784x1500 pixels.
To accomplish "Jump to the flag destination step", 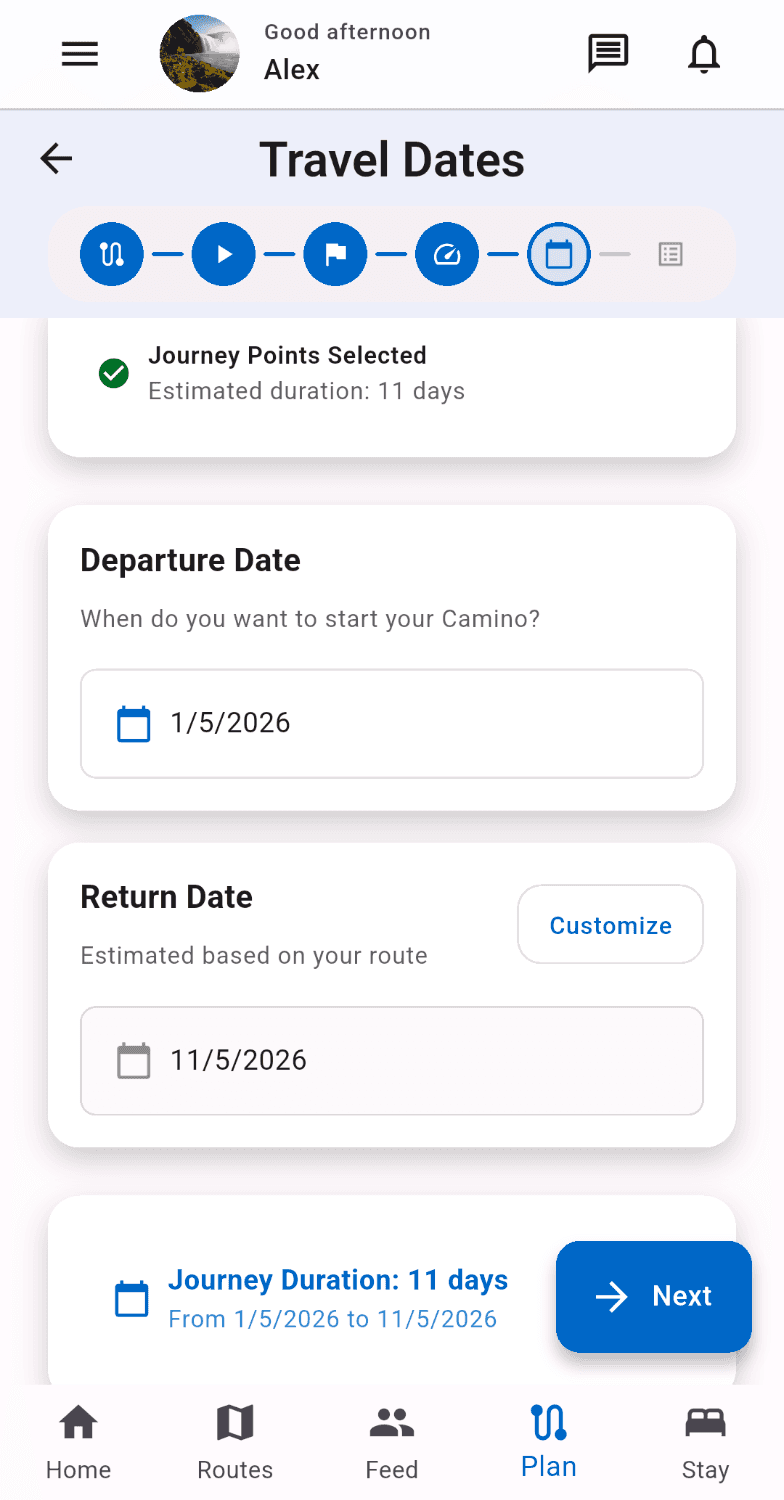I will click(x=336, y=254).
